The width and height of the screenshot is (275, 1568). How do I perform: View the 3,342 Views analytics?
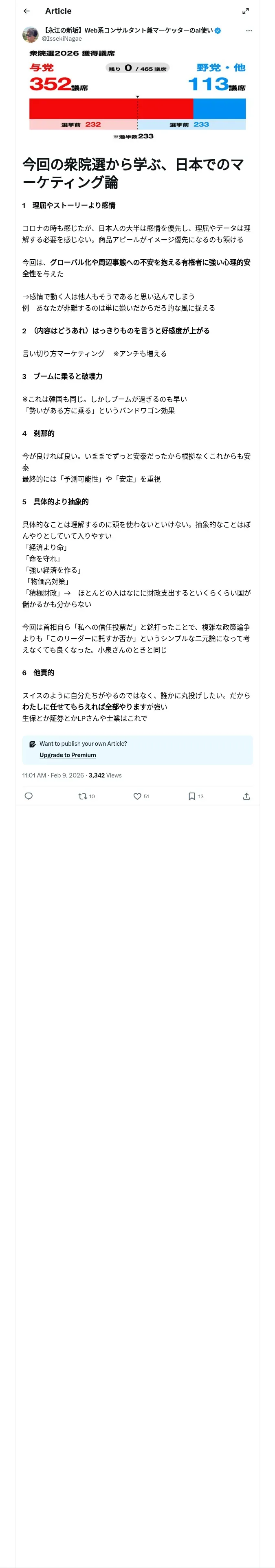105,775
